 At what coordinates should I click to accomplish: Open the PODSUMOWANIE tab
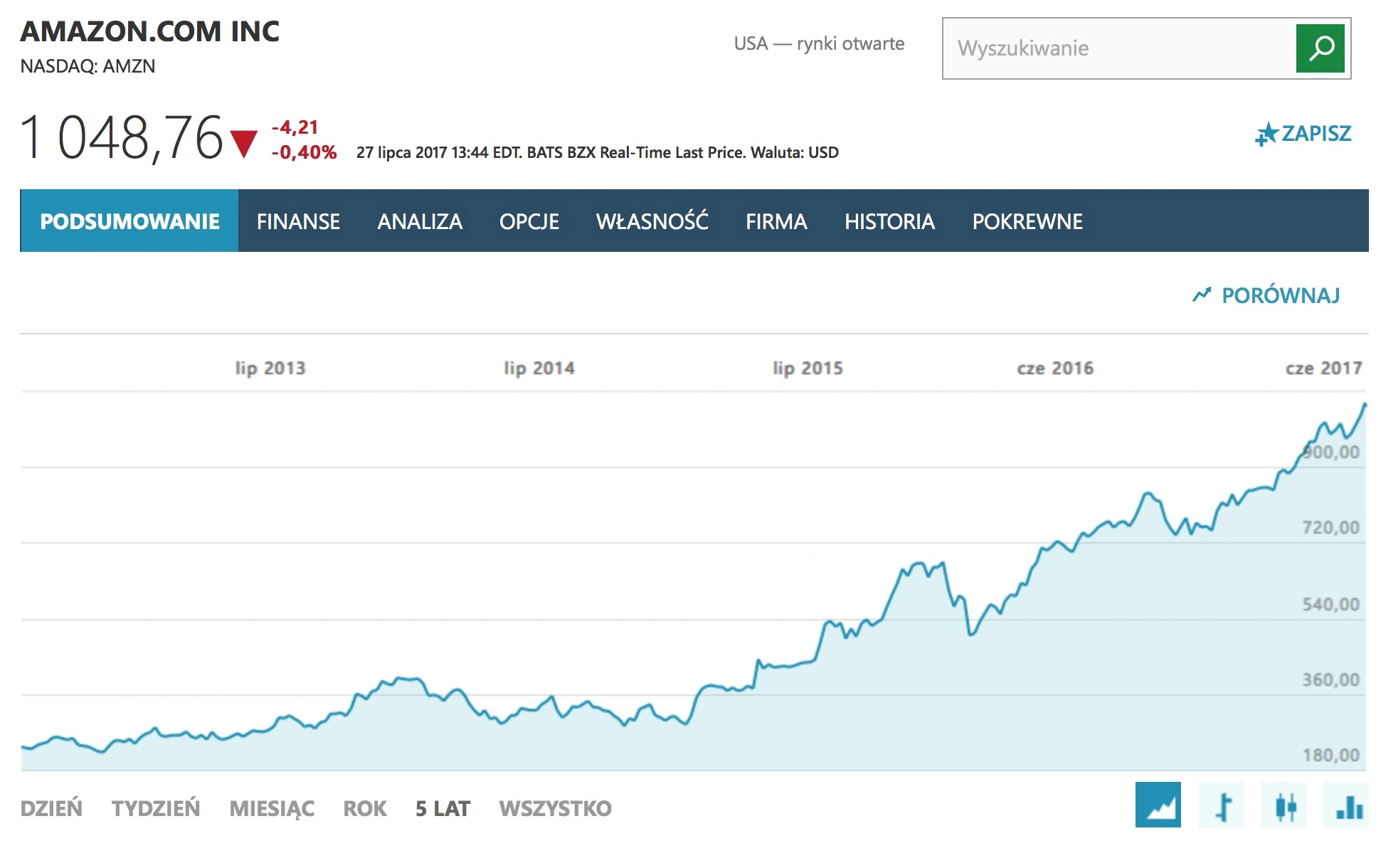click(129, 221)
